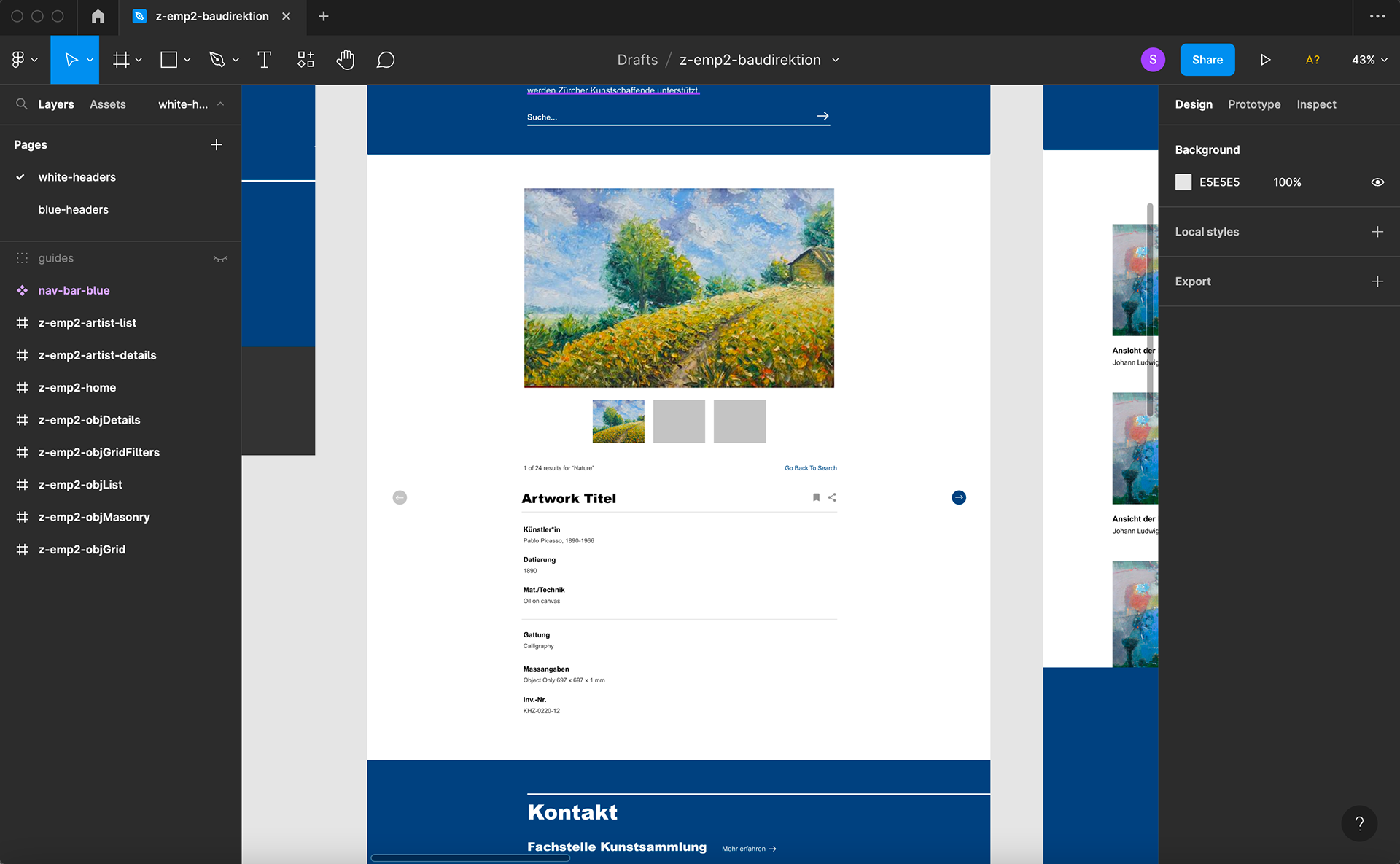Screen dimensions: 1400x864
Task: Go to next artwork with blue arrow
Action: [x=959, y=497]
